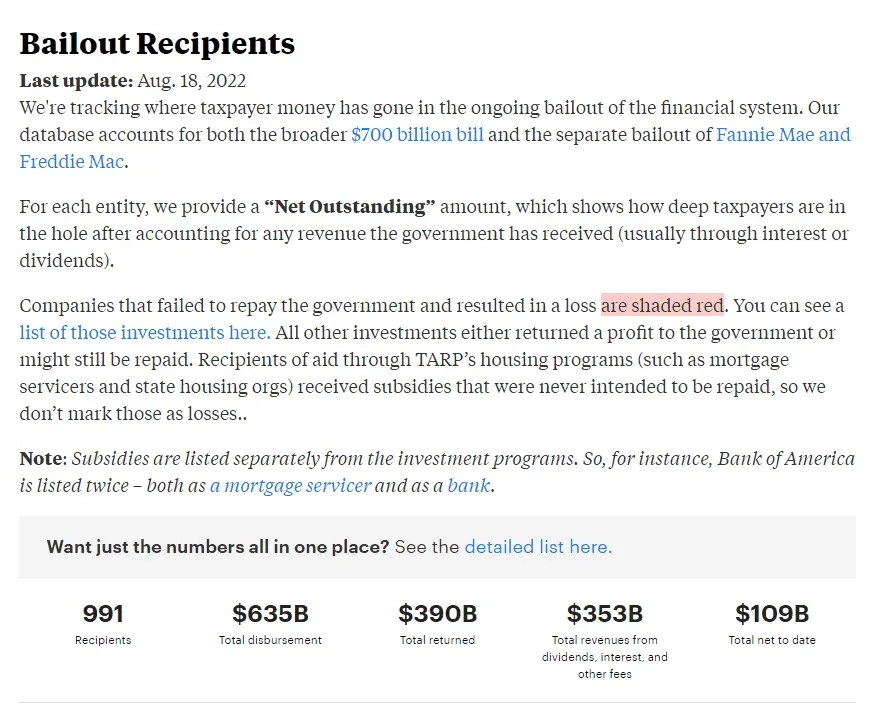Click 'Want just the numbers all in one place?'
The image size is (879, 713).
click(x=218, y=547)
